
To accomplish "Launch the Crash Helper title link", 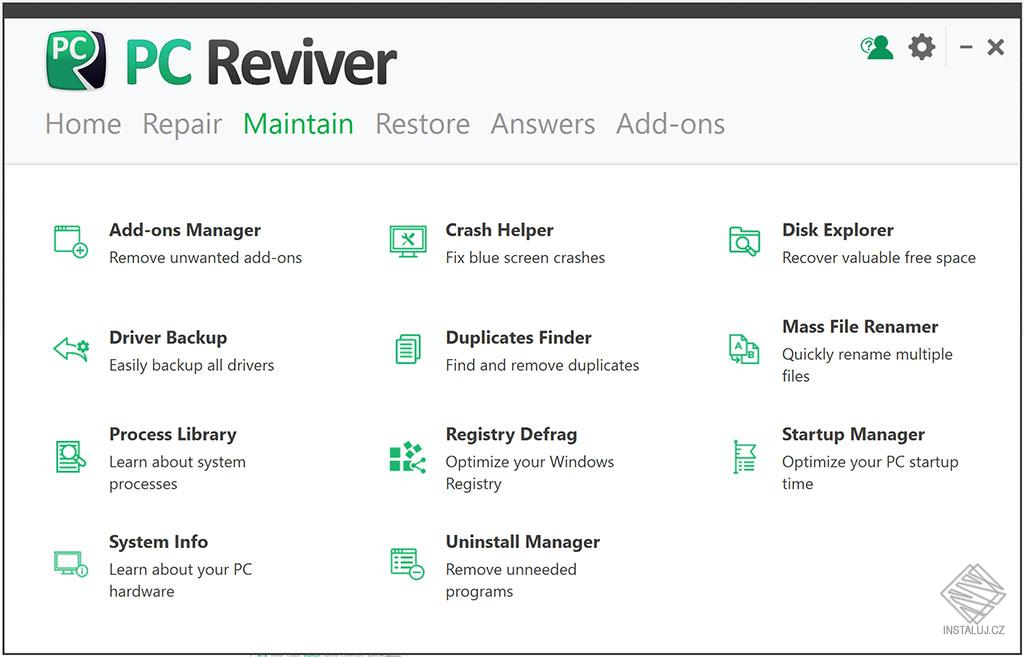I will pyautogui.click(x=500, y=230).
